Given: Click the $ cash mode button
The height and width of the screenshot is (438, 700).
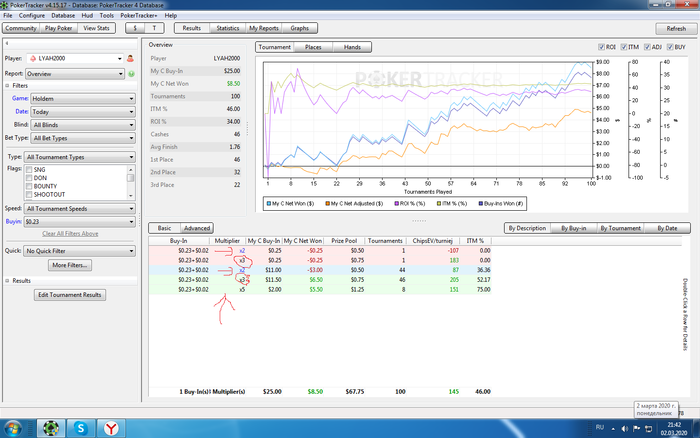Looking at the screenshot, I should click(135, 28).
